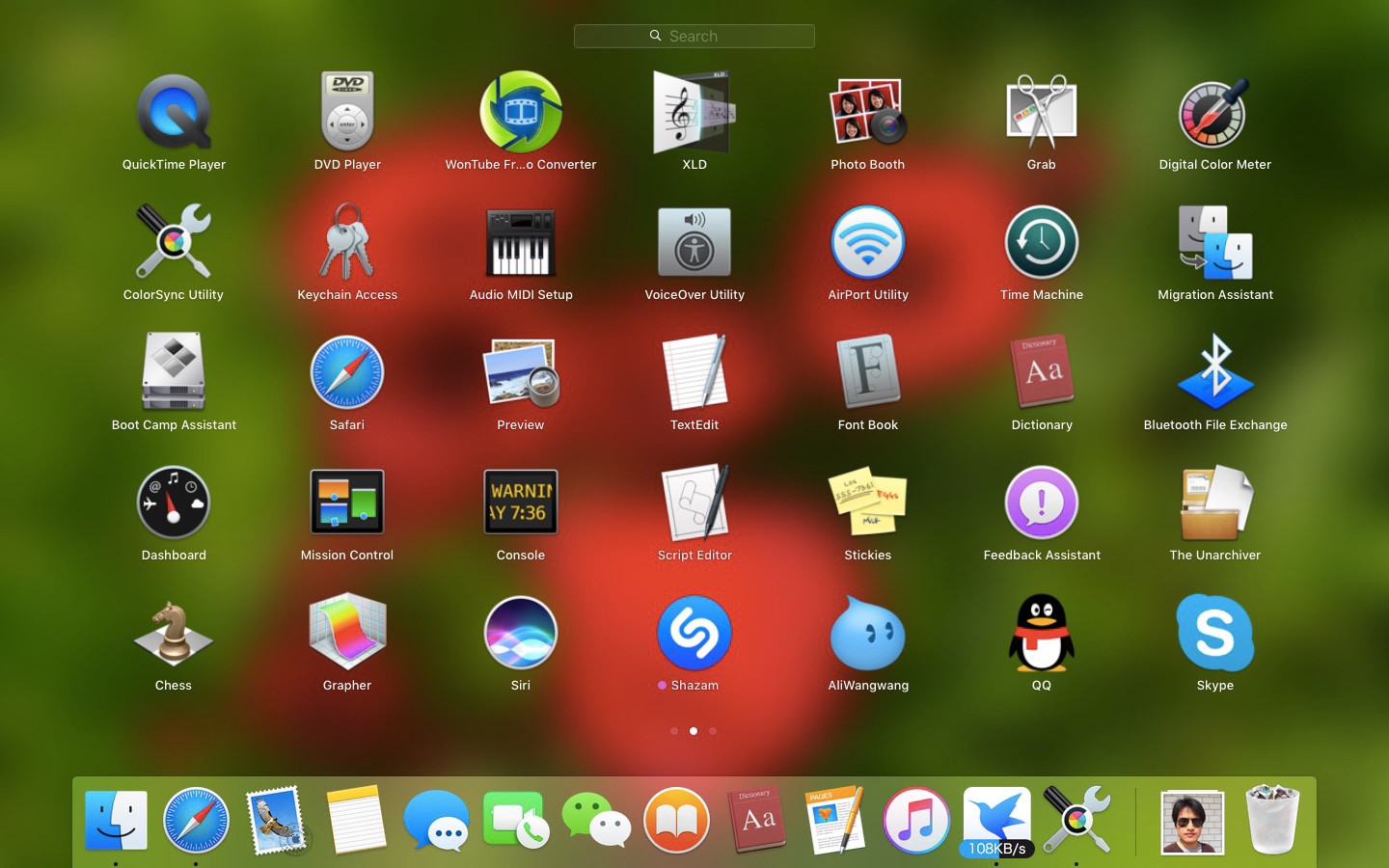Click the Launchpad search field

694,37
